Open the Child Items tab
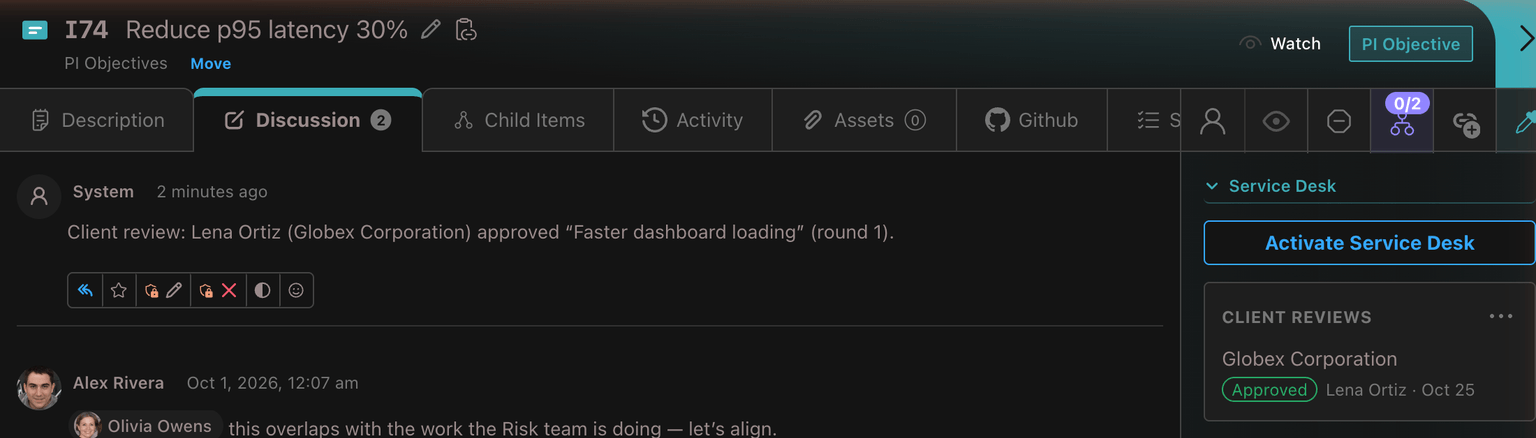 (x=518, y=121)
